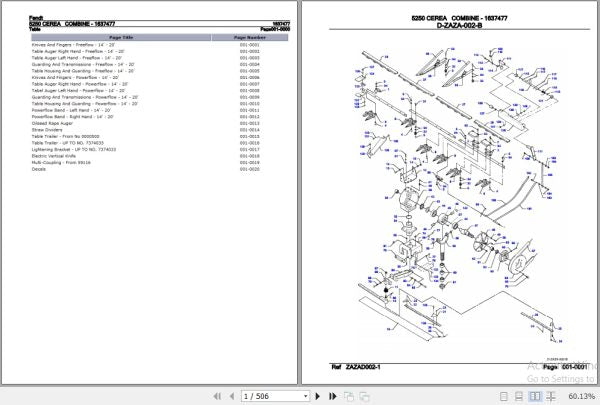The image size is (600, 405).
Task: Click page number 001-0010 in list
Action: click(249, 104)
